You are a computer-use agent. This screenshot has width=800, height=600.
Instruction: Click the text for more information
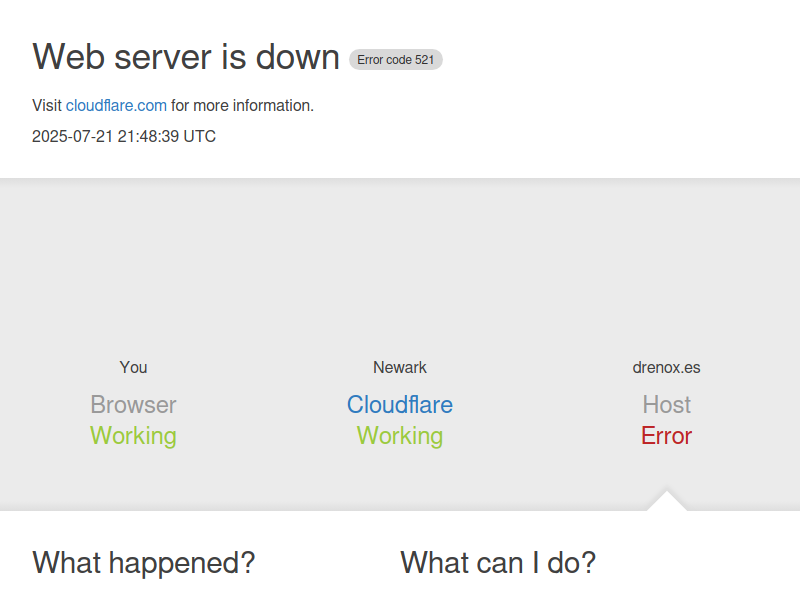click(x=242, y=106)
